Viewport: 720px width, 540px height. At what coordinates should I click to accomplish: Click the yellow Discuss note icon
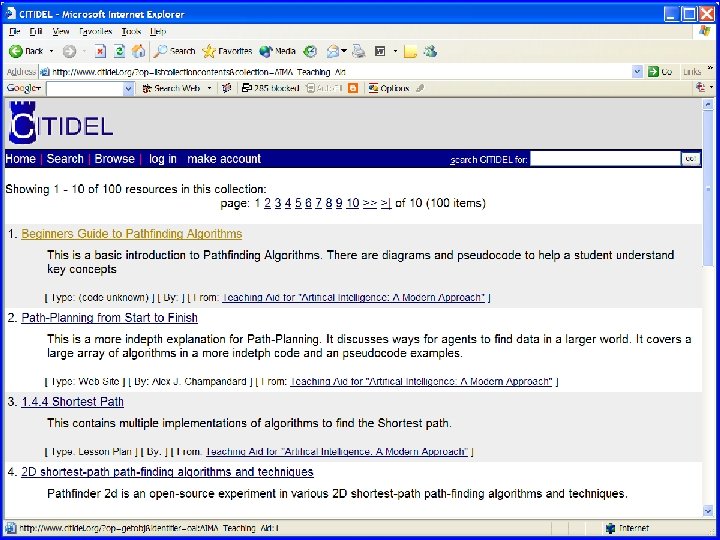click(410, 51)
